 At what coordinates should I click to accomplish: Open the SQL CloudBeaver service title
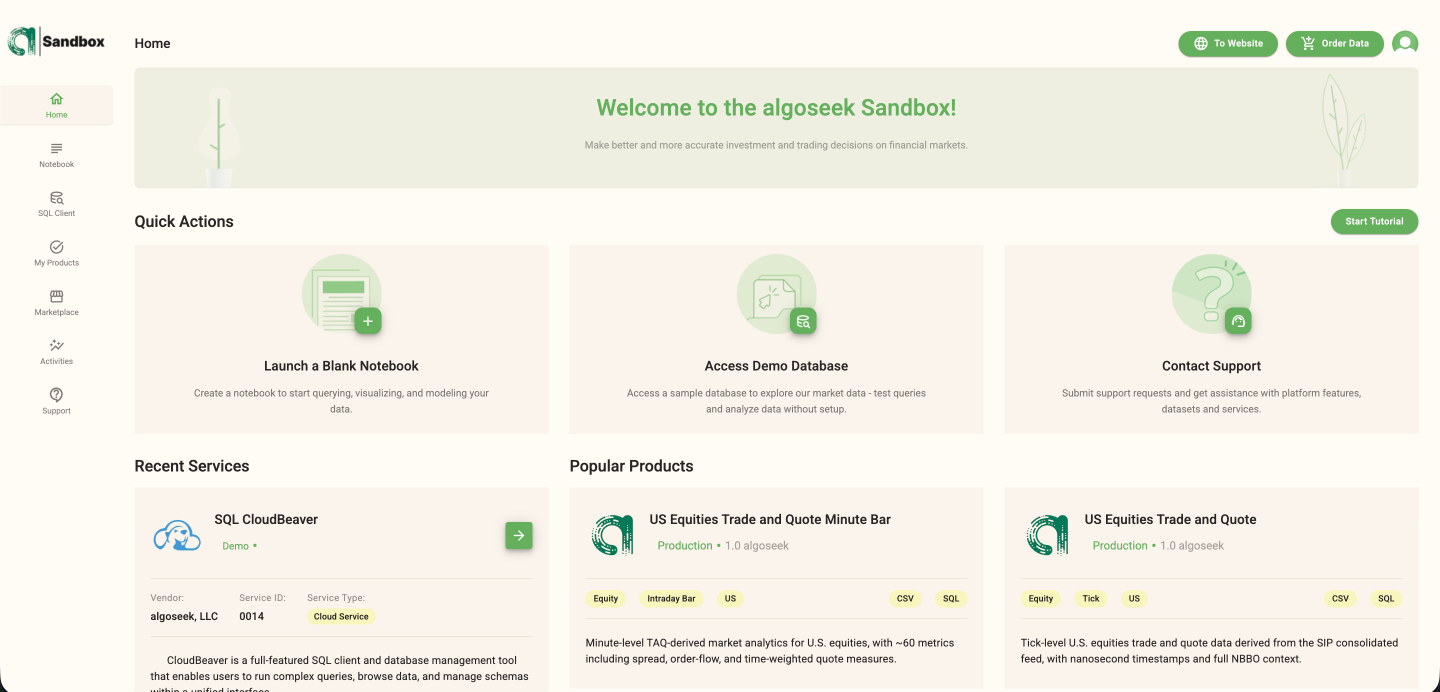pos(266,519)
